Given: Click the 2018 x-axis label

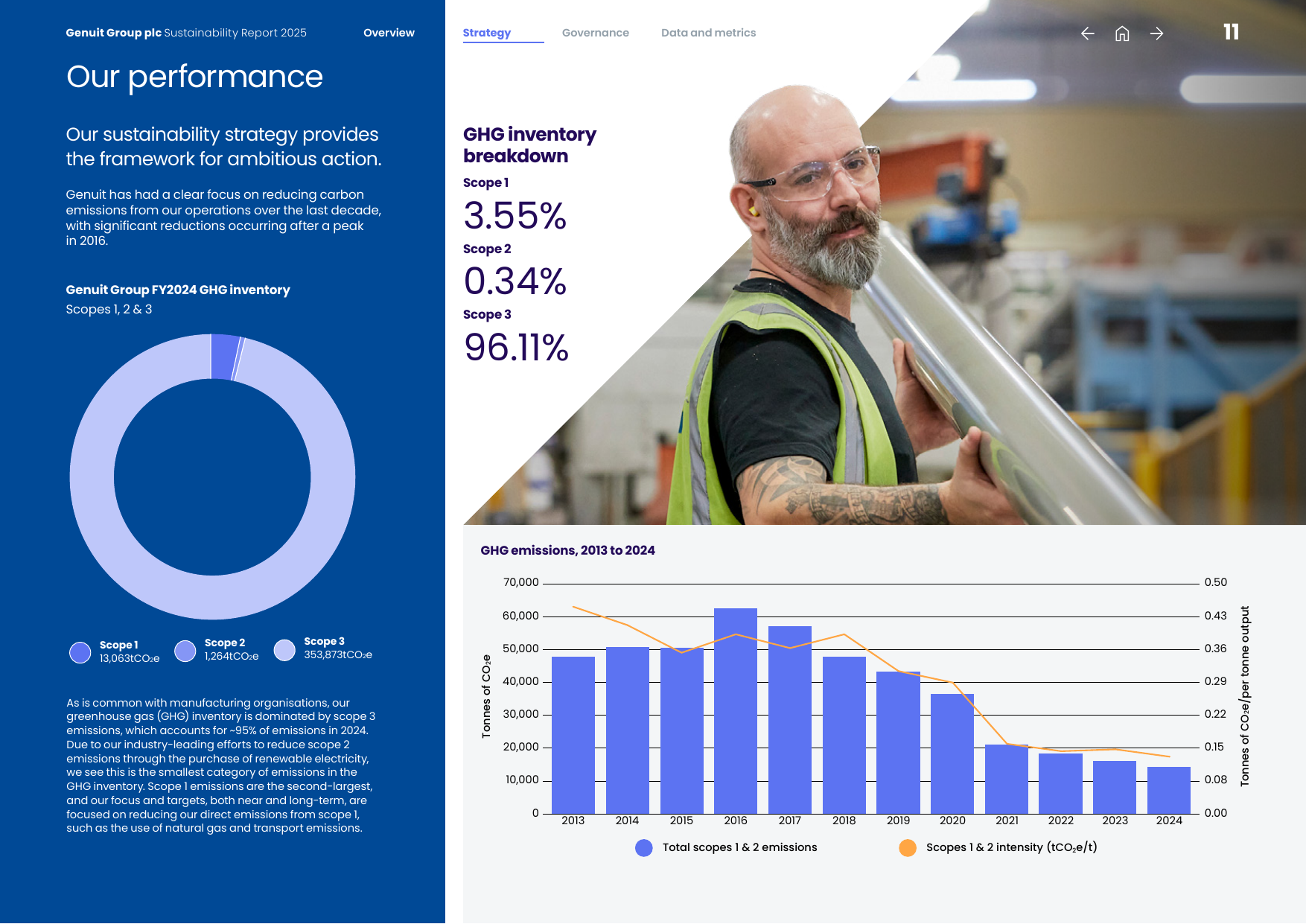Looking at the screenshot, I should (x=844, y=821).
